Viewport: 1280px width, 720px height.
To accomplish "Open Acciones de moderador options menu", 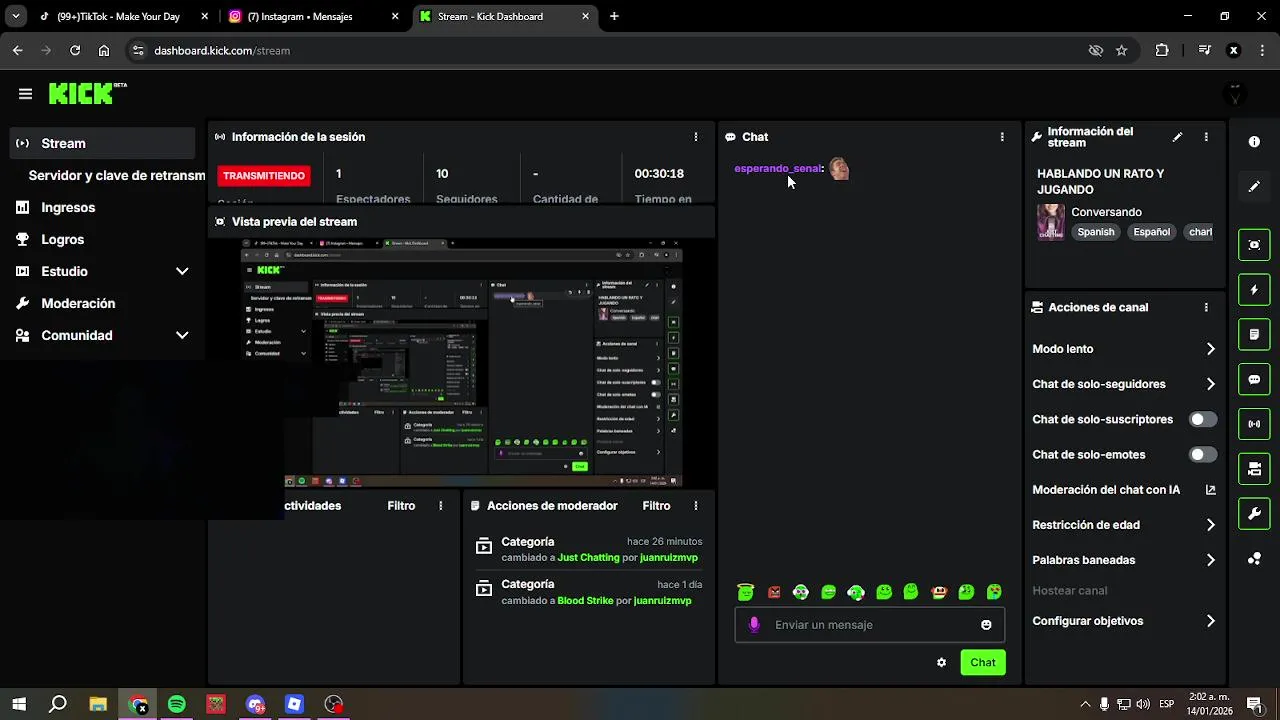I will (x=696, y=506).
